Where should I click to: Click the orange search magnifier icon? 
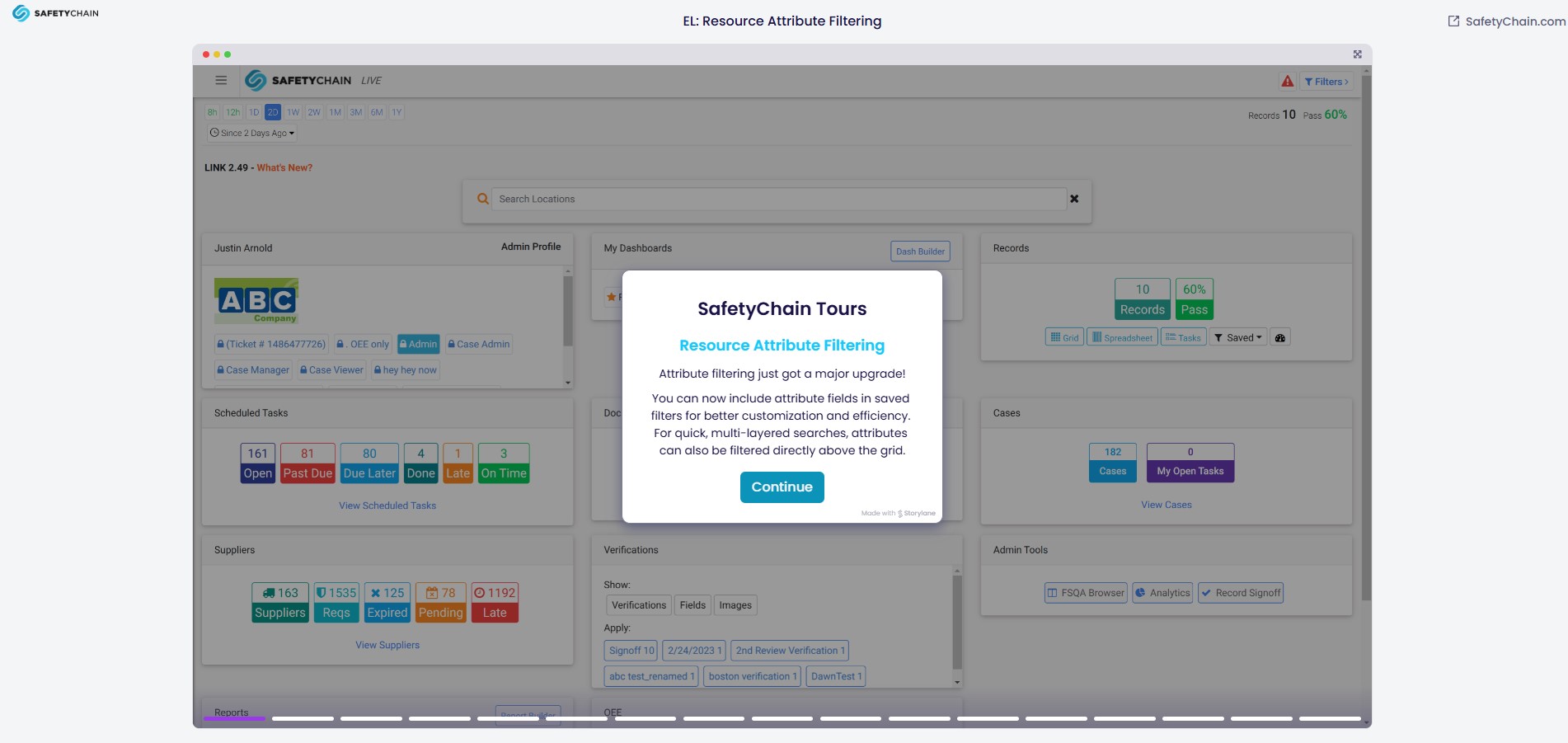(x=483, y=199)
